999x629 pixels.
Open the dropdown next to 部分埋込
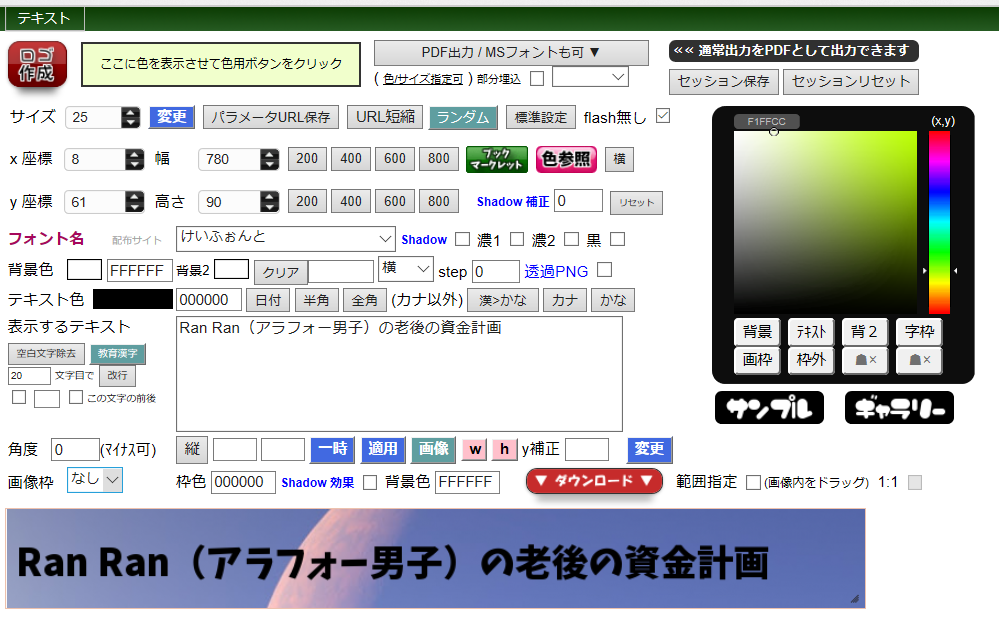(590, 78)
